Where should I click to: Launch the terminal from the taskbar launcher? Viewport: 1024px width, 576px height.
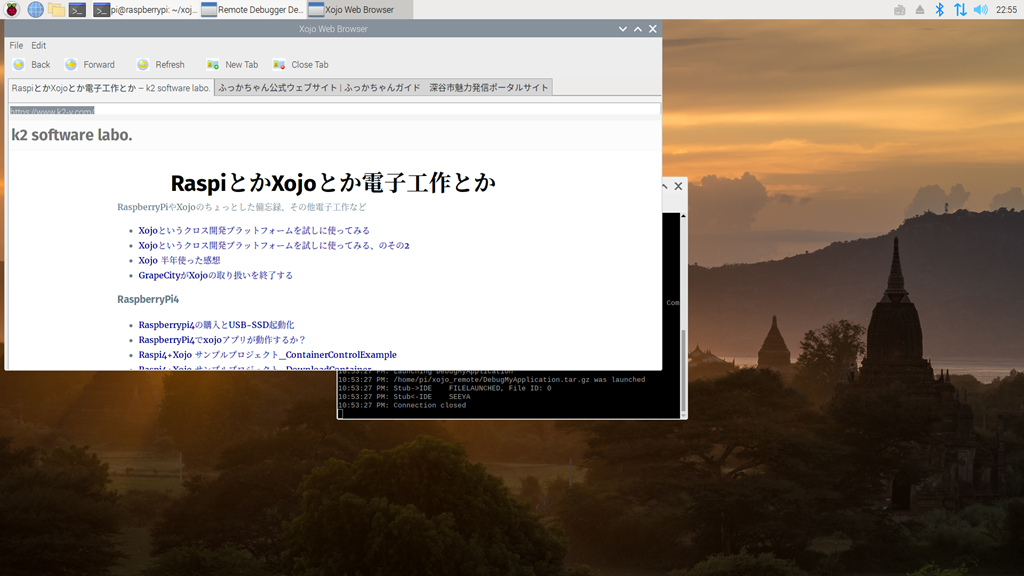[x=77, y=9]
